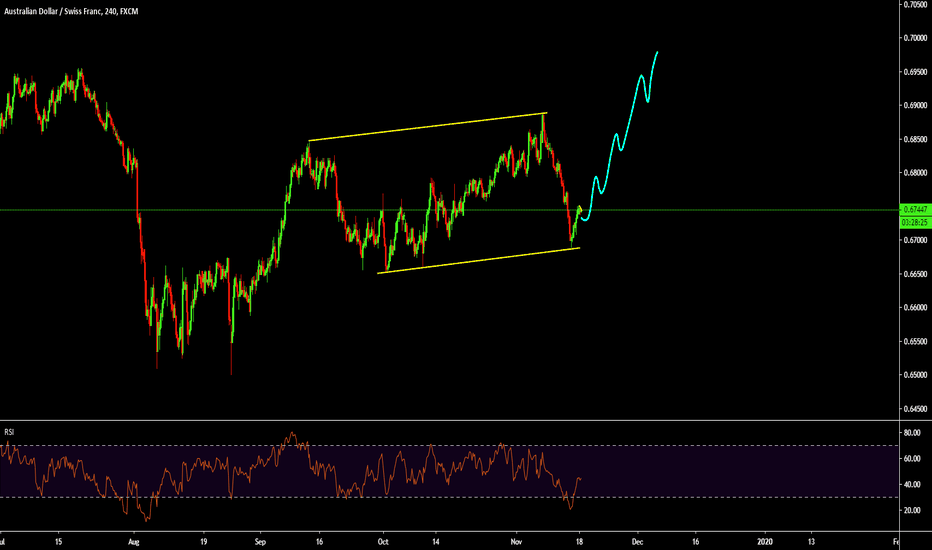Click the green 0.67447 current price label
This screenshot has width=932, height=550.
pyautogui.click(x=915, y=210)
